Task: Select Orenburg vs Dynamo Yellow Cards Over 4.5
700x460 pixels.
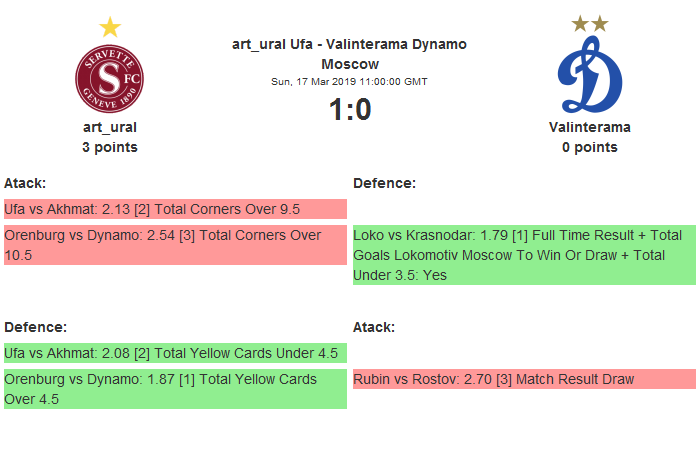Action: [x=175, y=389]
